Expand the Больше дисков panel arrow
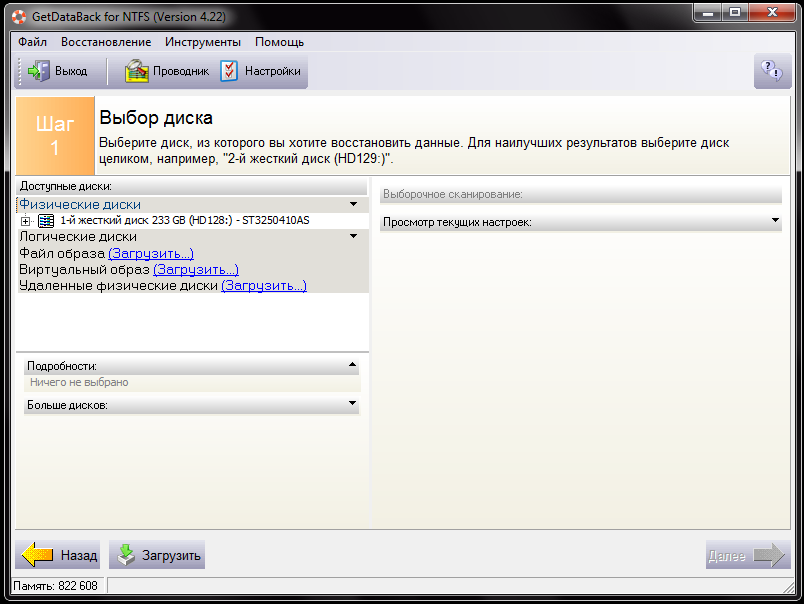 (352, 404)
